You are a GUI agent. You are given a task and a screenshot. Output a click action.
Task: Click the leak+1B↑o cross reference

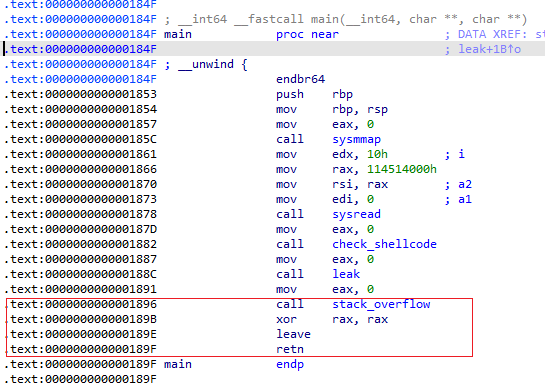tap(489, 49)
